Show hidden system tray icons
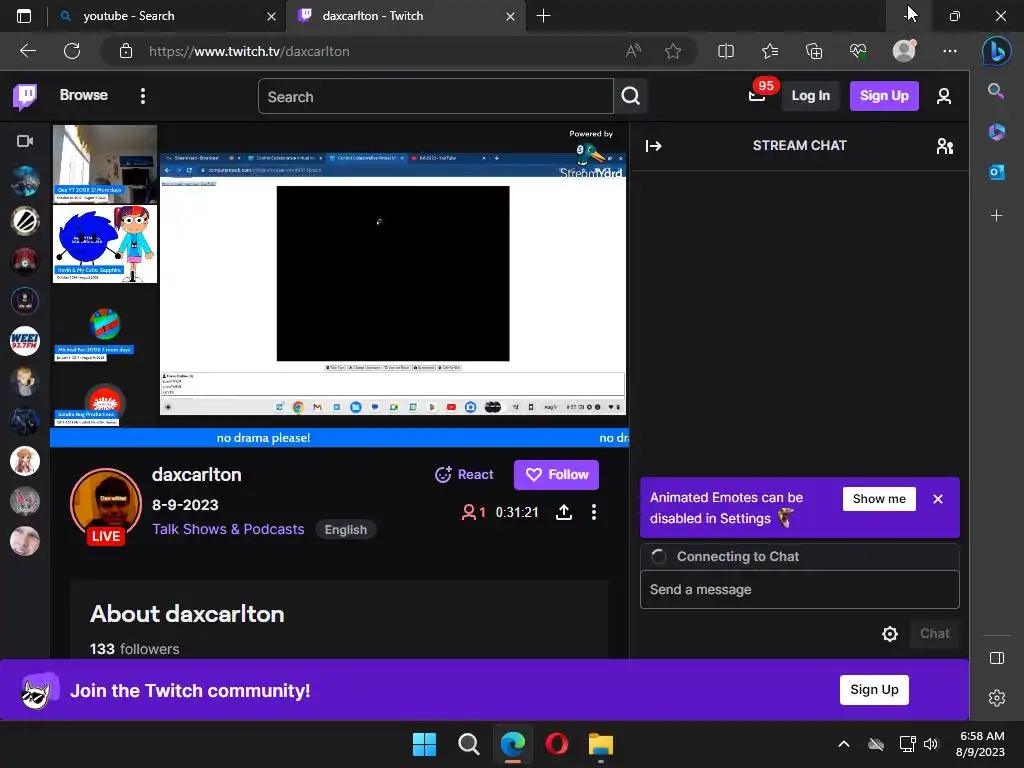The height and width of the screenshot is (768, 1024). [x=844, y=744]
